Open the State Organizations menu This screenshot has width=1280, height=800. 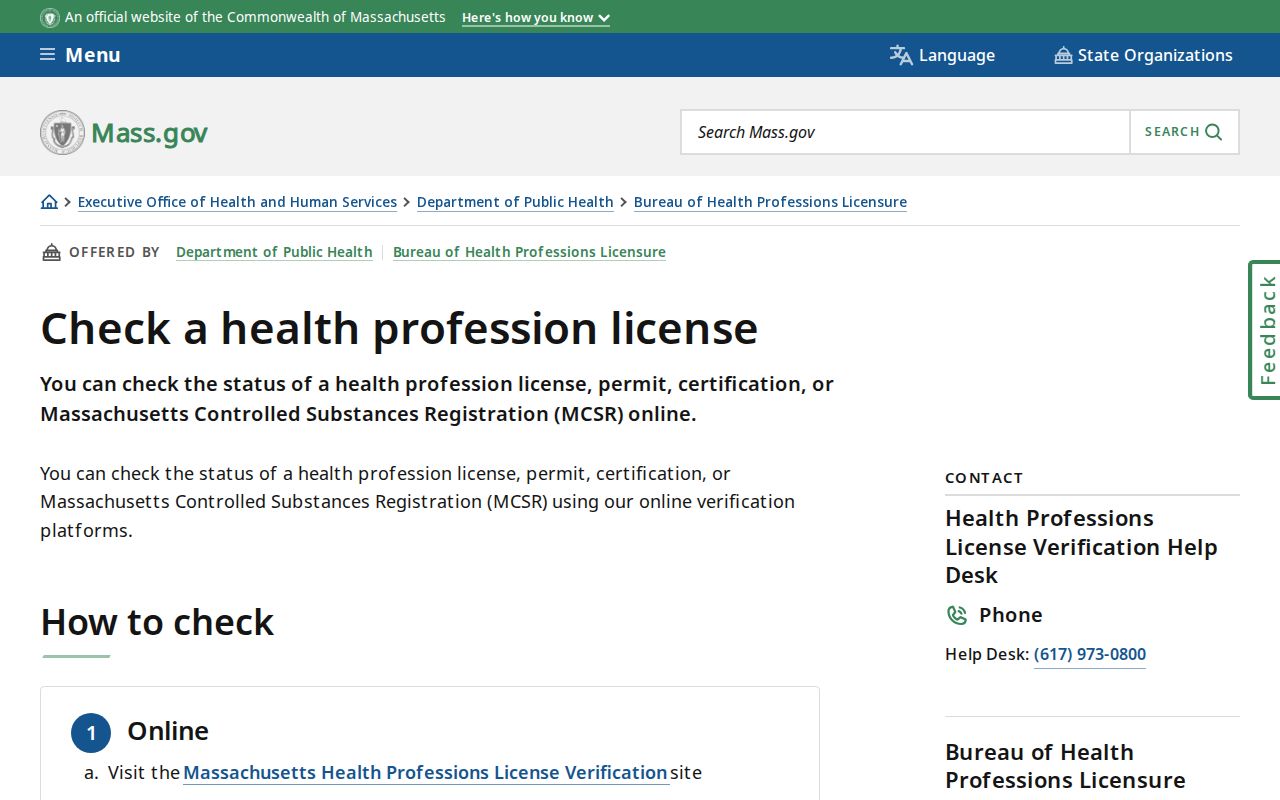[x=1143, y=55]
